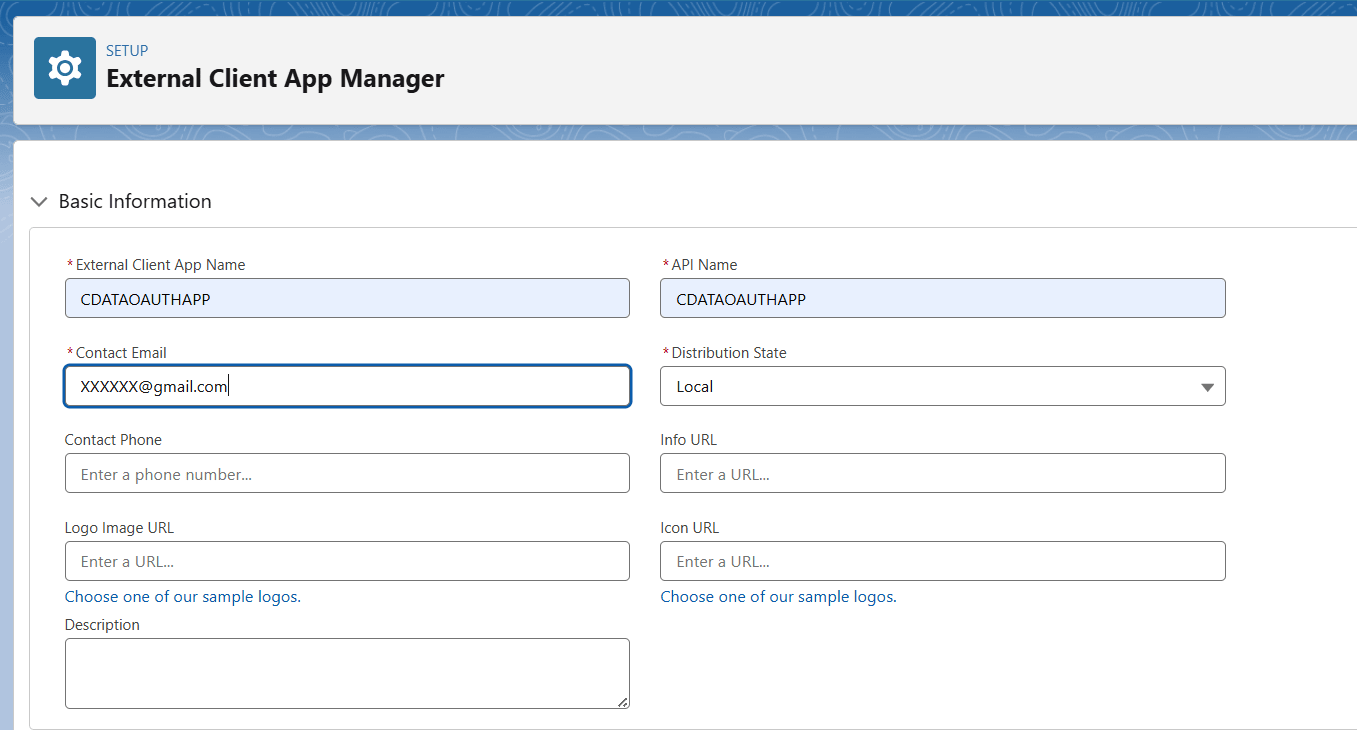
Task: Open sample logos link below Icon URL
Action: (777, 596)
